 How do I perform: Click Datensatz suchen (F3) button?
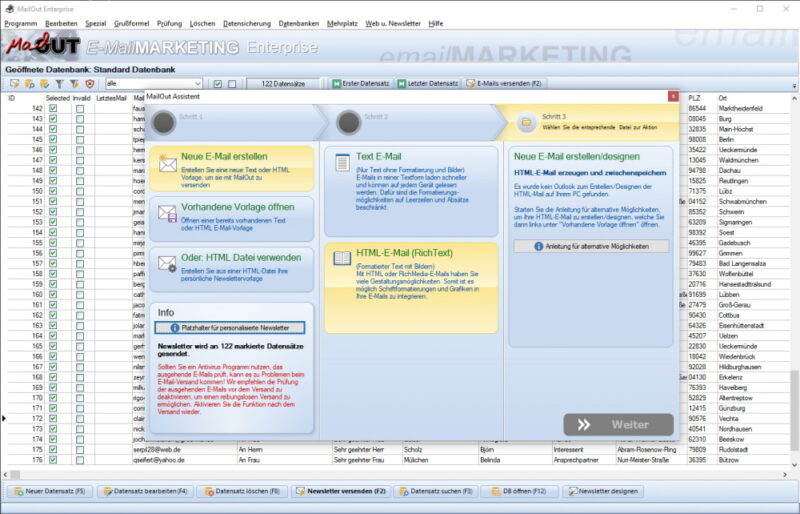[436, 491]
